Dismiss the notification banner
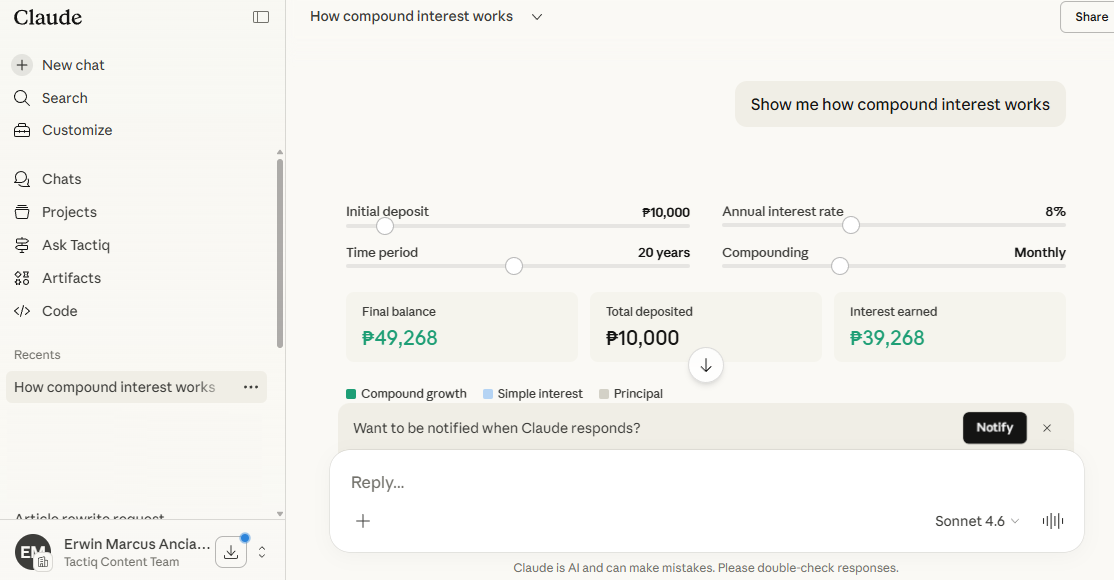This screenshot has height=580, width=1114. [1047, 428]
